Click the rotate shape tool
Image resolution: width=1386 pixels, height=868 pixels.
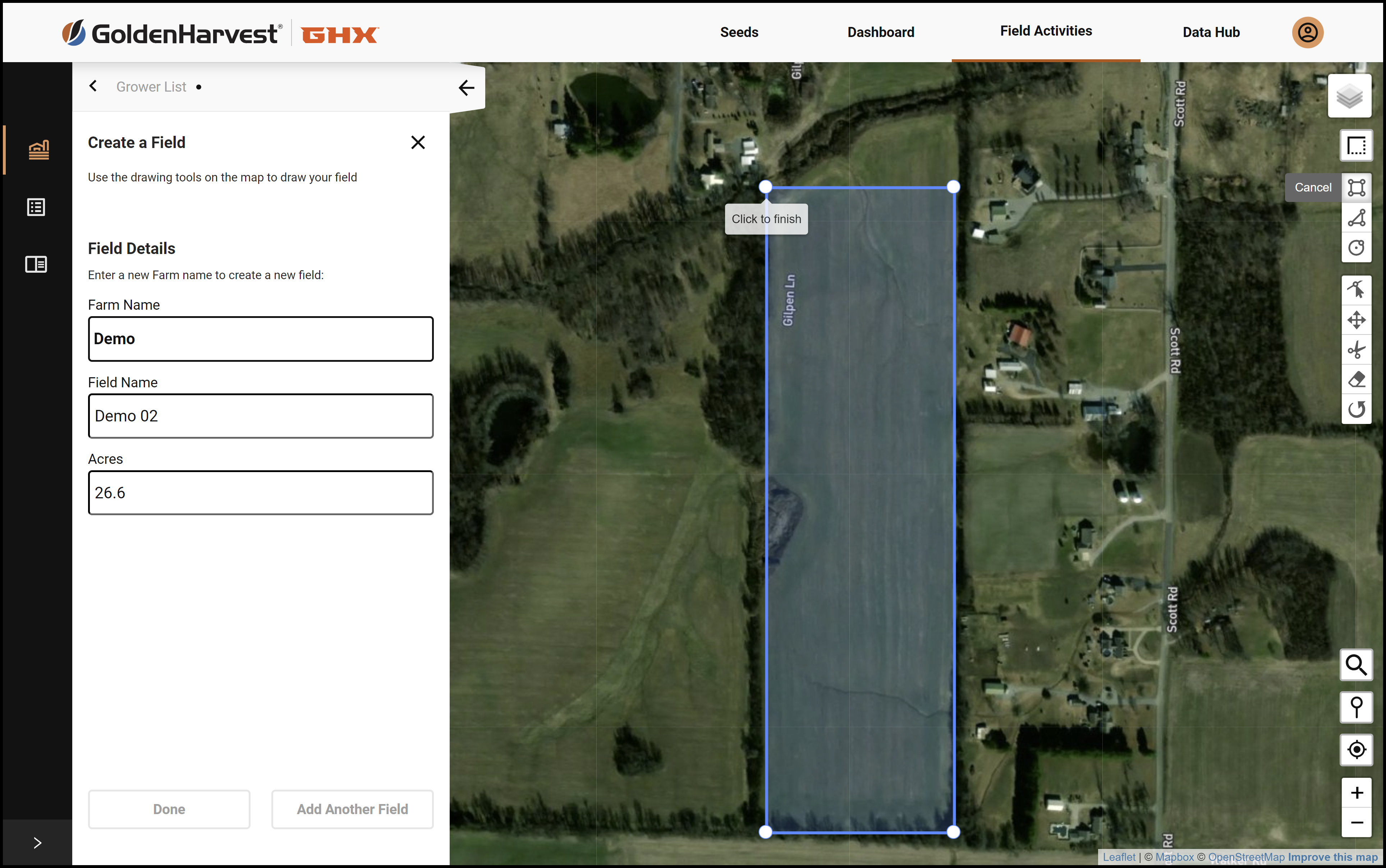(x=1356, y=409)
